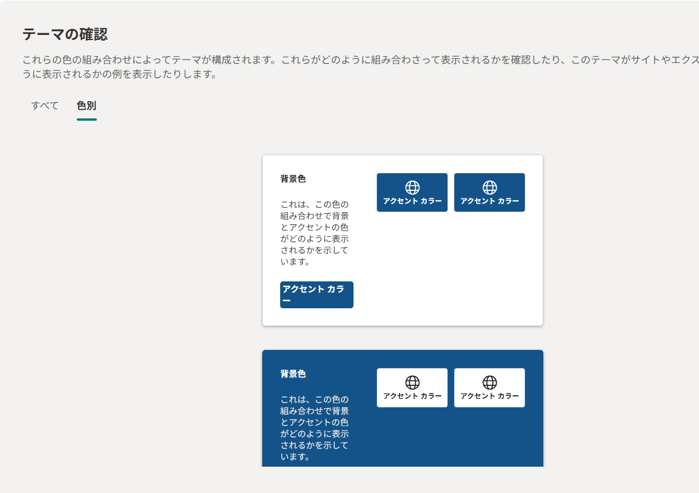
Task: Click wide アクセント カラー button under white card text
Action: 316,294
